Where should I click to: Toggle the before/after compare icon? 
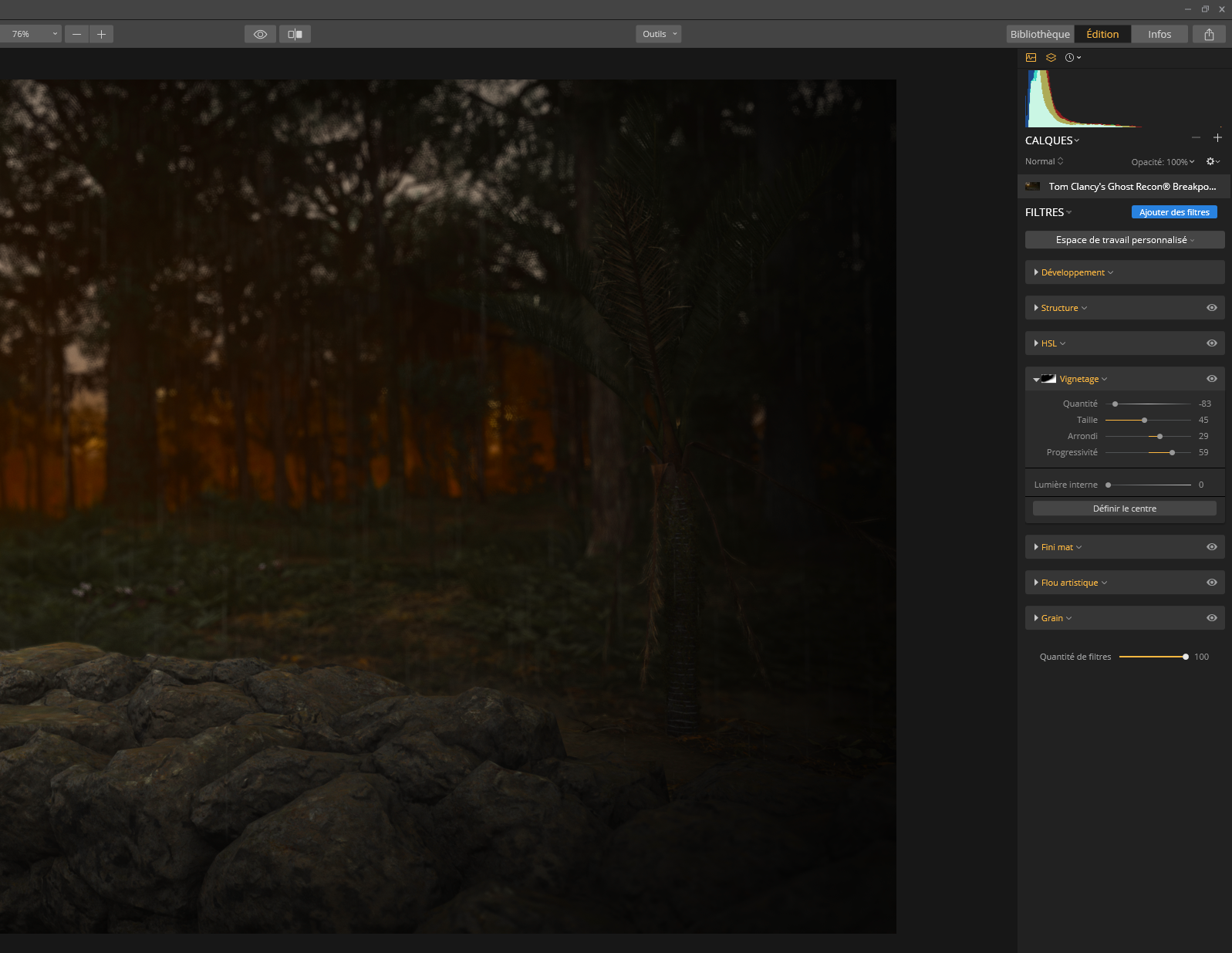point(295,34)
